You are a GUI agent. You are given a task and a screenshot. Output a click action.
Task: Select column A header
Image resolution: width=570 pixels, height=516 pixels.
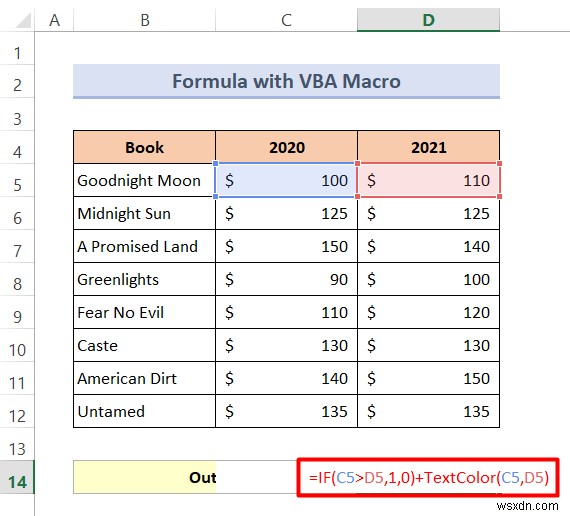(x=54, y=20)
